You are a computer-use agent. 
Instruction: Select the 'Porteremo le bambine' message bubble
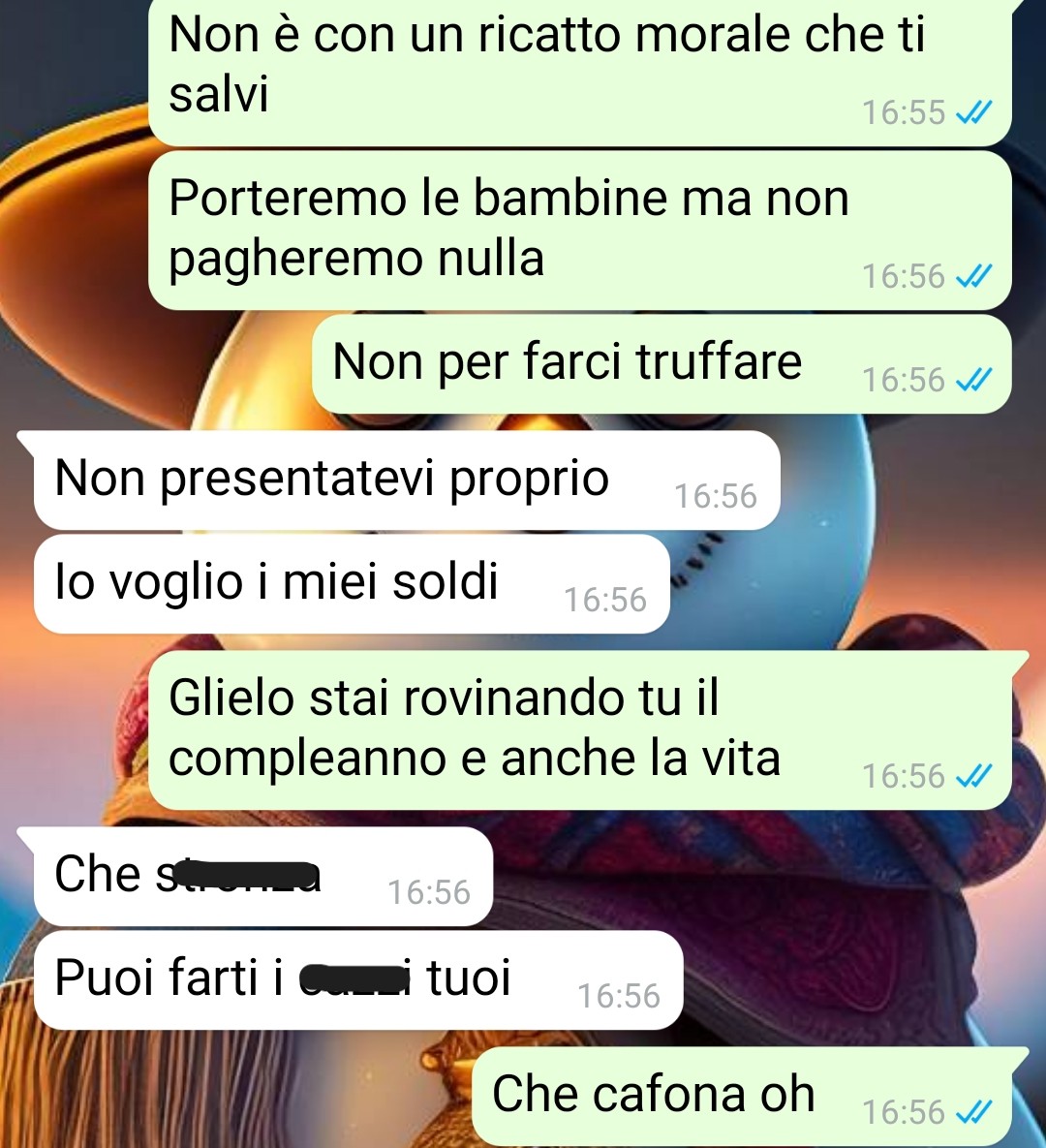(x=580, y=230)
